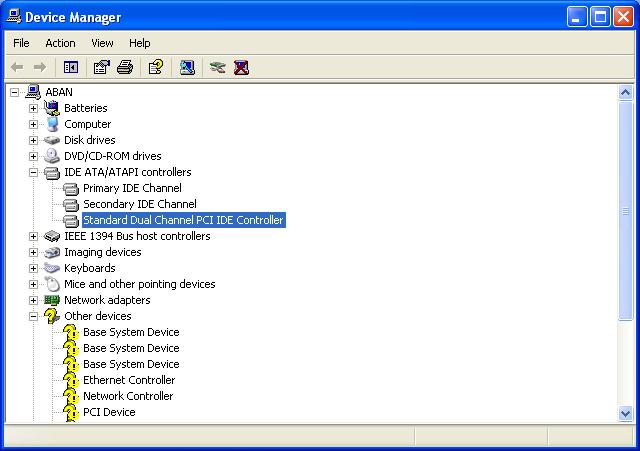Click the Properties toolbar icon
640x451 pixels.
coord(101,67)
